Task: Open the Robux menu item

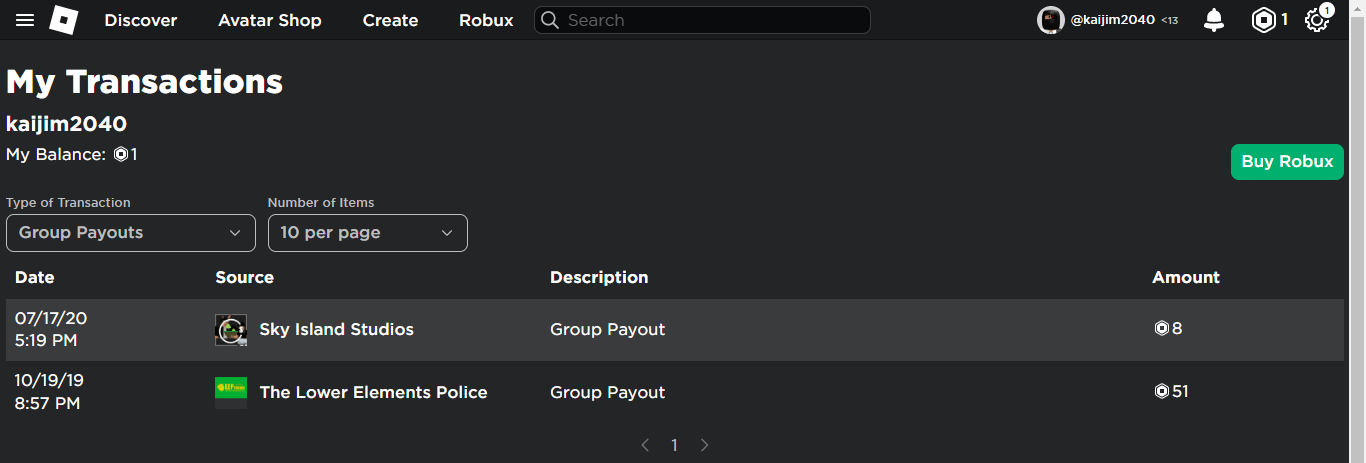Action: (x=486, y=20)
